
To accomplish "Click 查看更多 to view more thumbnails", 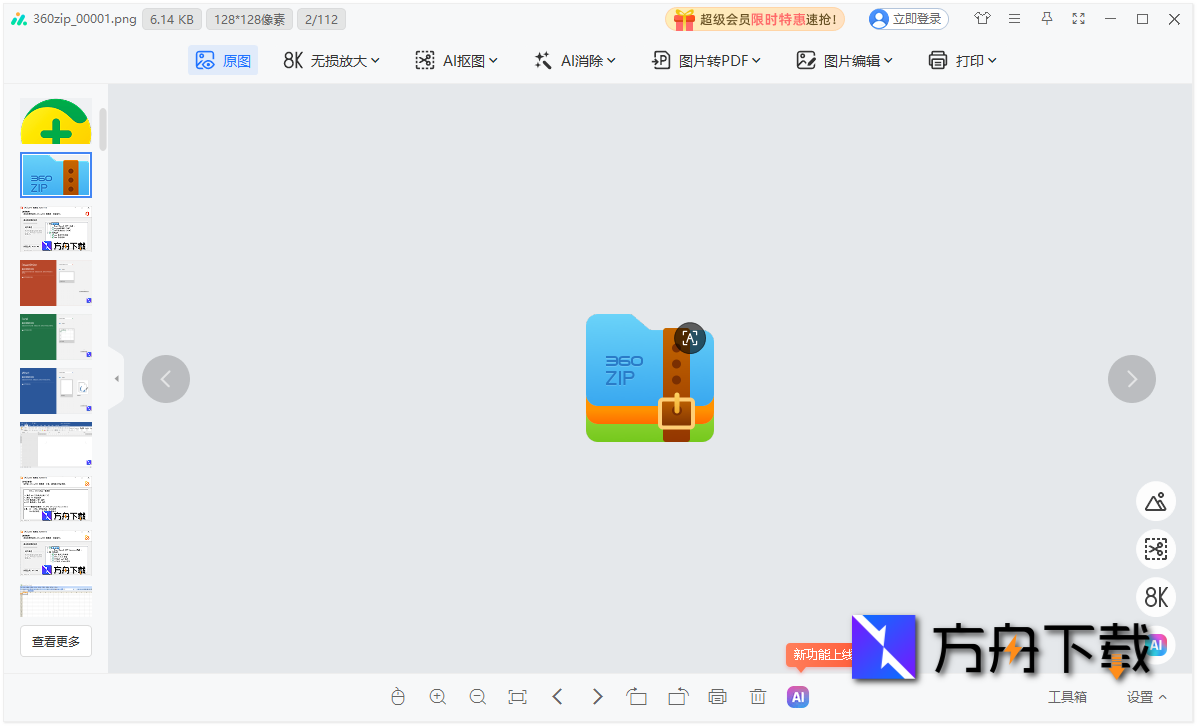I will point(55,640).
